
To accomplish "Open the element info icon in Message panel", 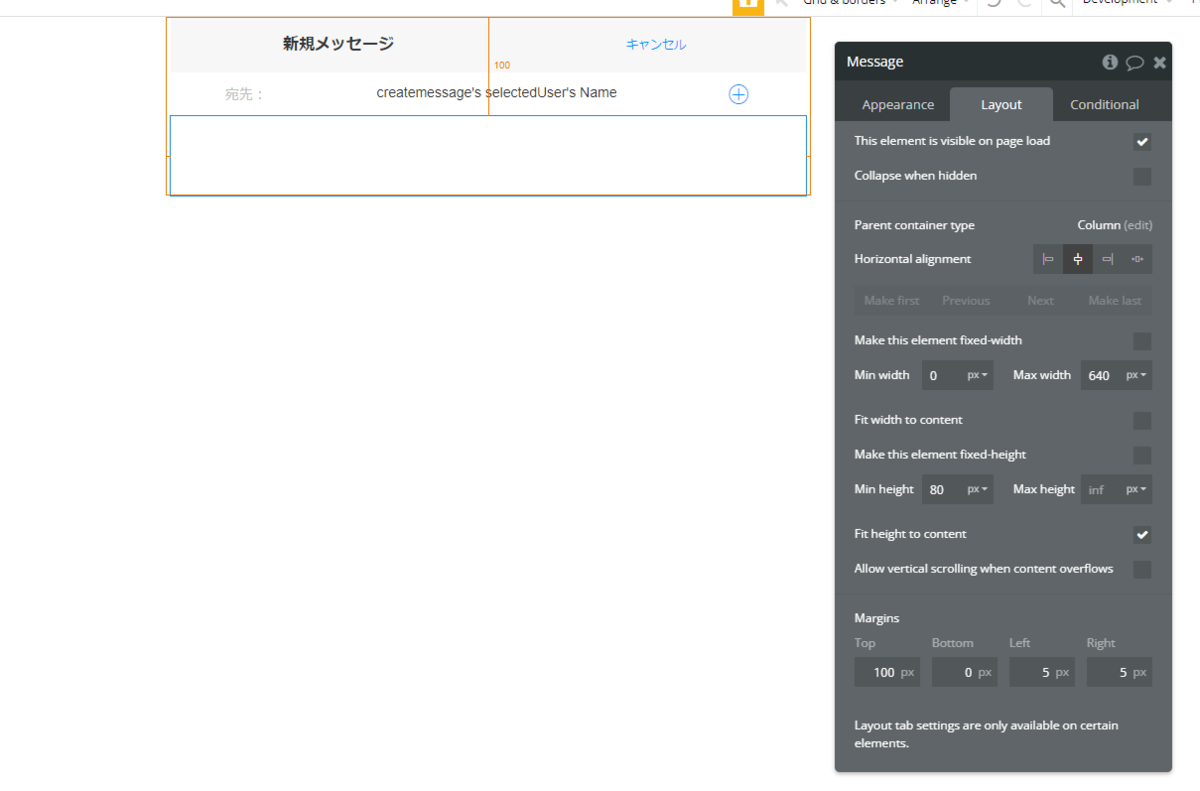I will click(x=1110, y=62).
